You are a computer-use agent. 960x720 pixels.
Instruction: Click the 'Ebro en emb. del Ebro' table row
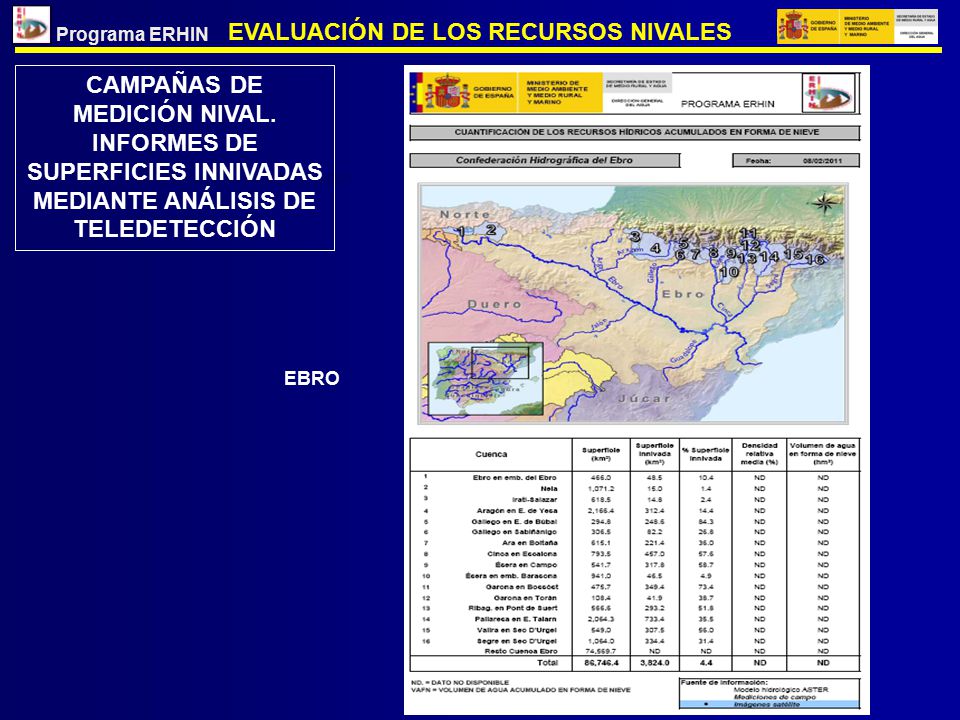(635, 478)
